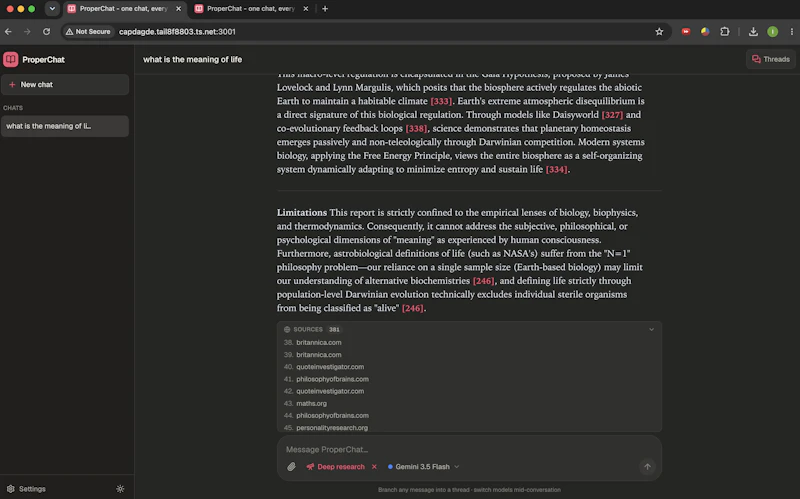Toggle the Deep research mode chip

(x=336, y=466)
